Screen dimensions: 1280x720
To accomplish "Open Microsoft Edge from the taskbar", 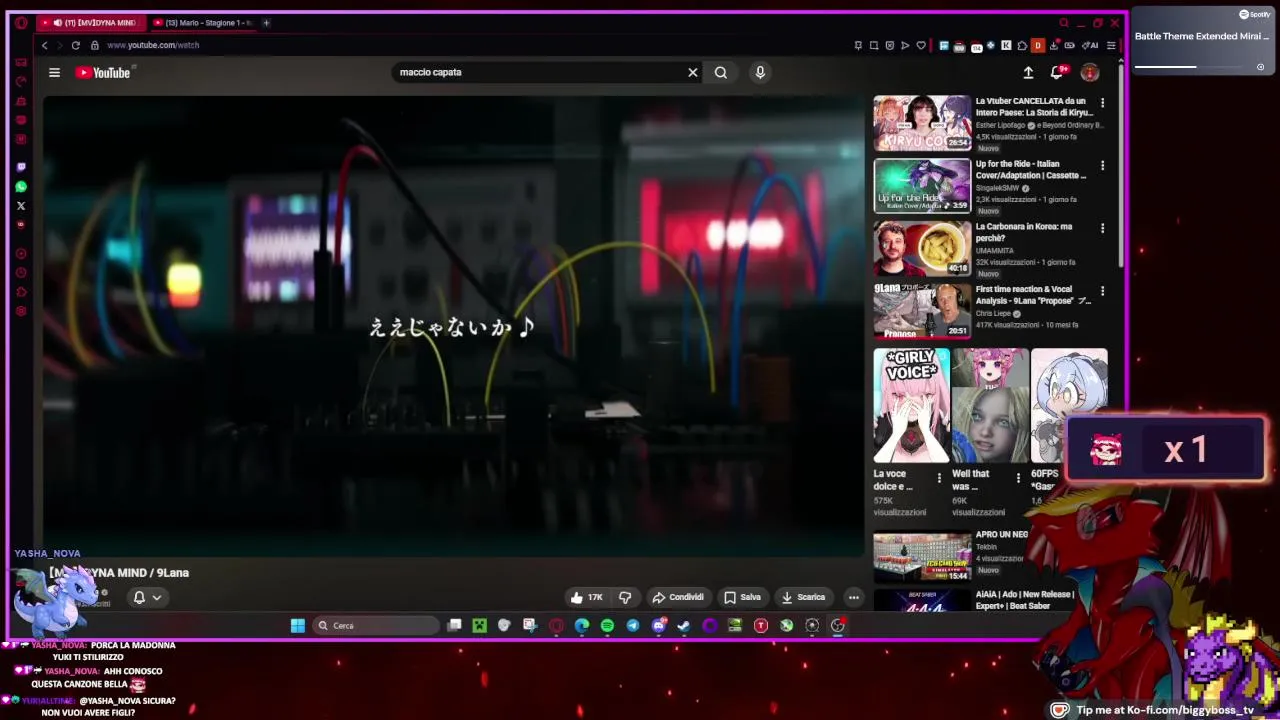I will tap(582, 625).
